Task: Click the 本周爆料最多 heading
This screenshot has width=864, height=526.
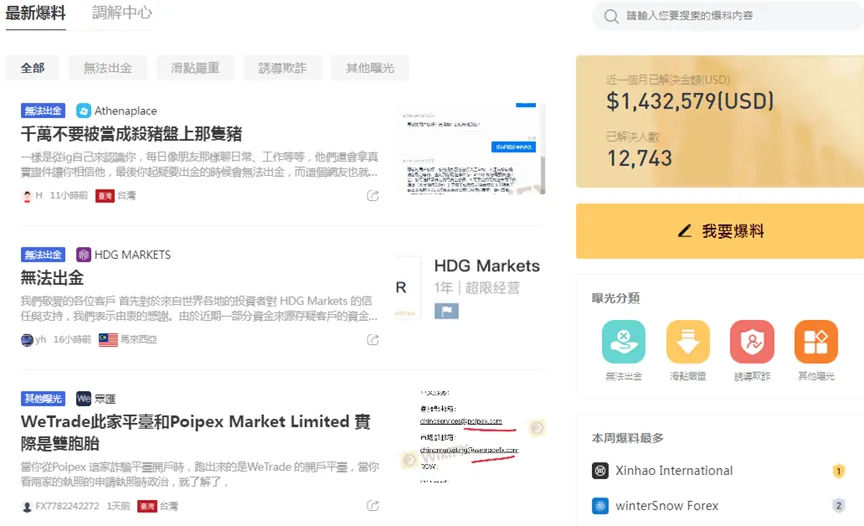Action: click(x=628, y=438)
